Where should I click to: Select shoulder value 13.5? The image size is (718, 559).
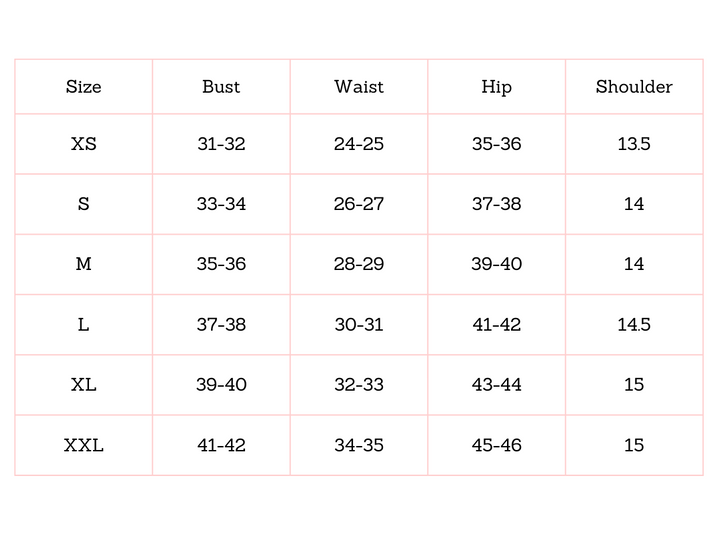(634, 144)
